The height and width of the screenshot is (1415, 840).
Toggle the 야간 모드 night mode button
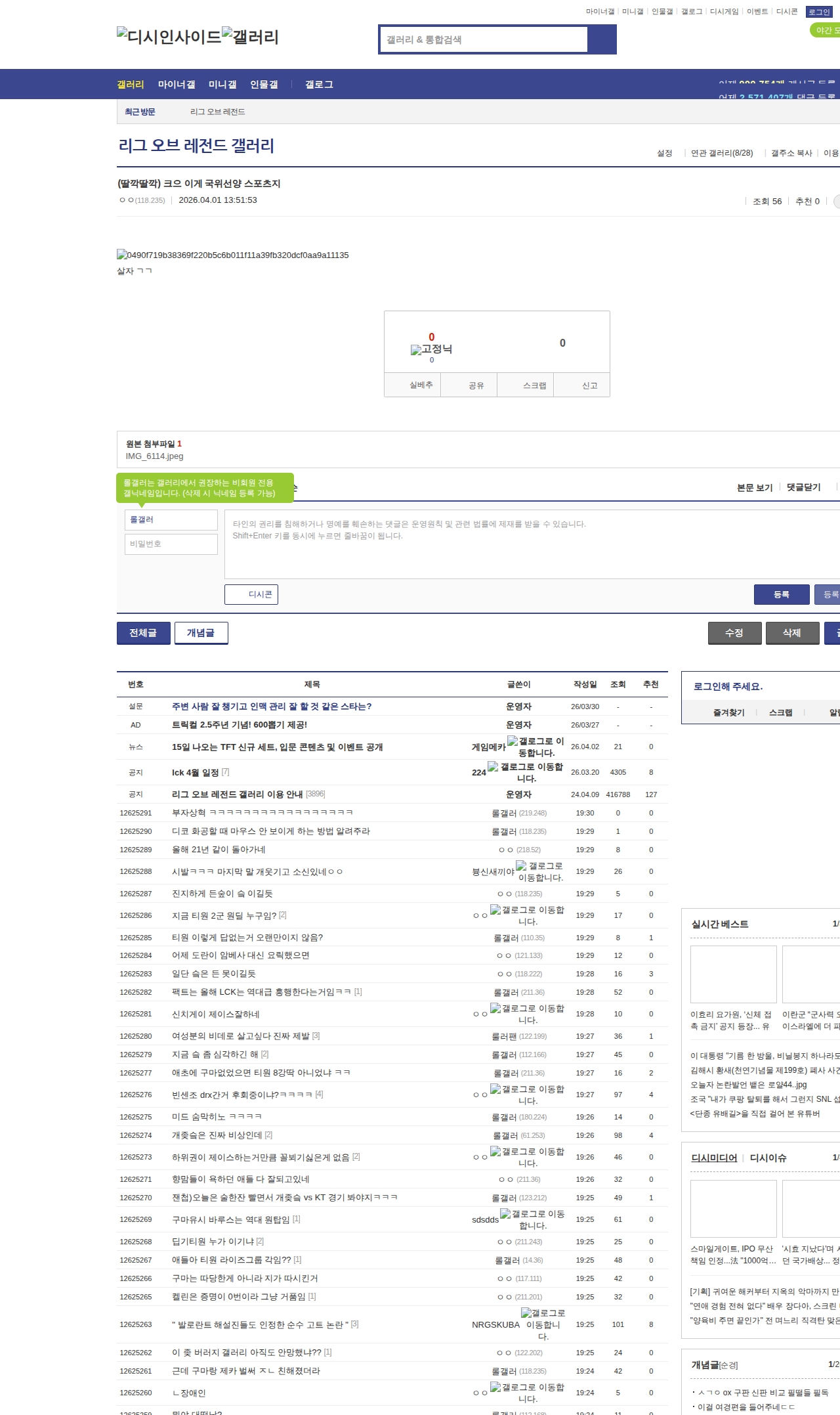point(826,30)
